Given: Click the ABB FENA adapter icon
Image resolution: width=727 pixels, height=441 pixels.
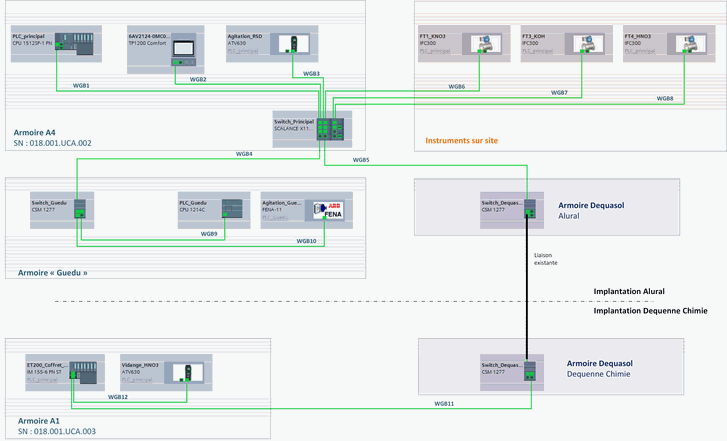Looking at the screenshot, I should click(x=328, y=211).
